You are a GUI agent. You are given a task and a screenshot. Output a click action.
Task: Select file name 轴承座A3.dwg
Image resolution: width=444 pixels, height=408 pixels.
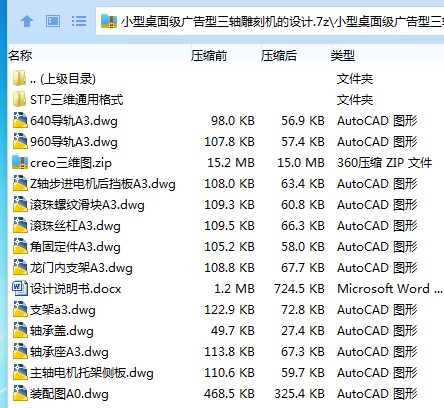pyautogui.click(x=69, y=352)
